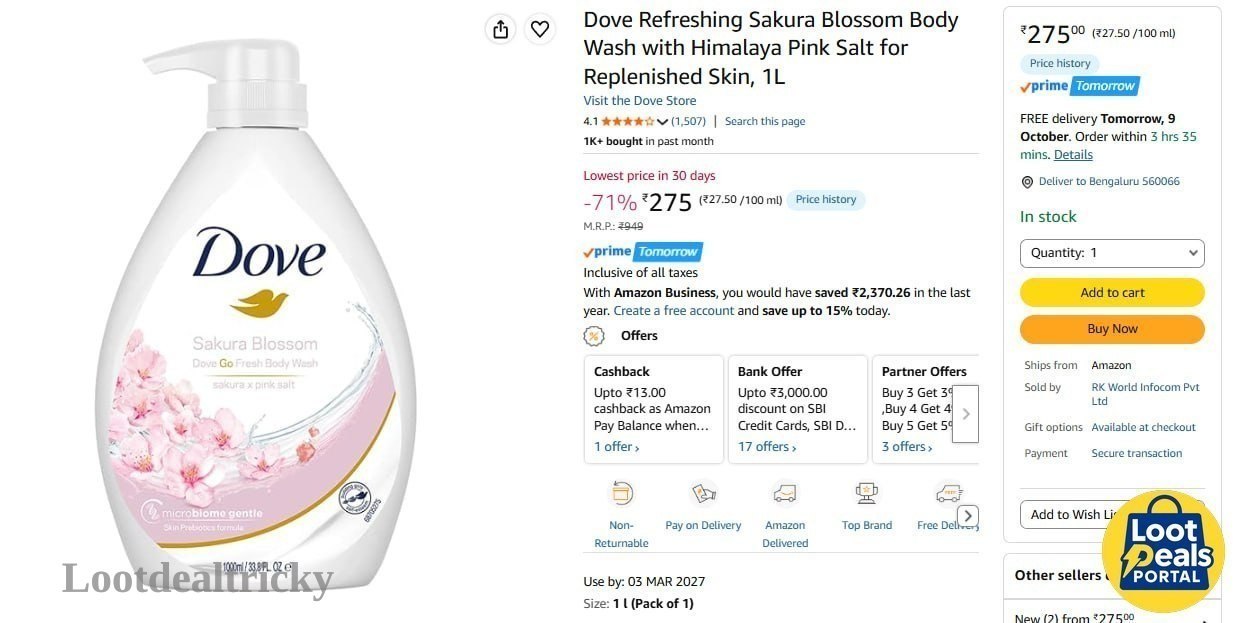
Task: Click the Add to cart button
Action: point(1112,292)
